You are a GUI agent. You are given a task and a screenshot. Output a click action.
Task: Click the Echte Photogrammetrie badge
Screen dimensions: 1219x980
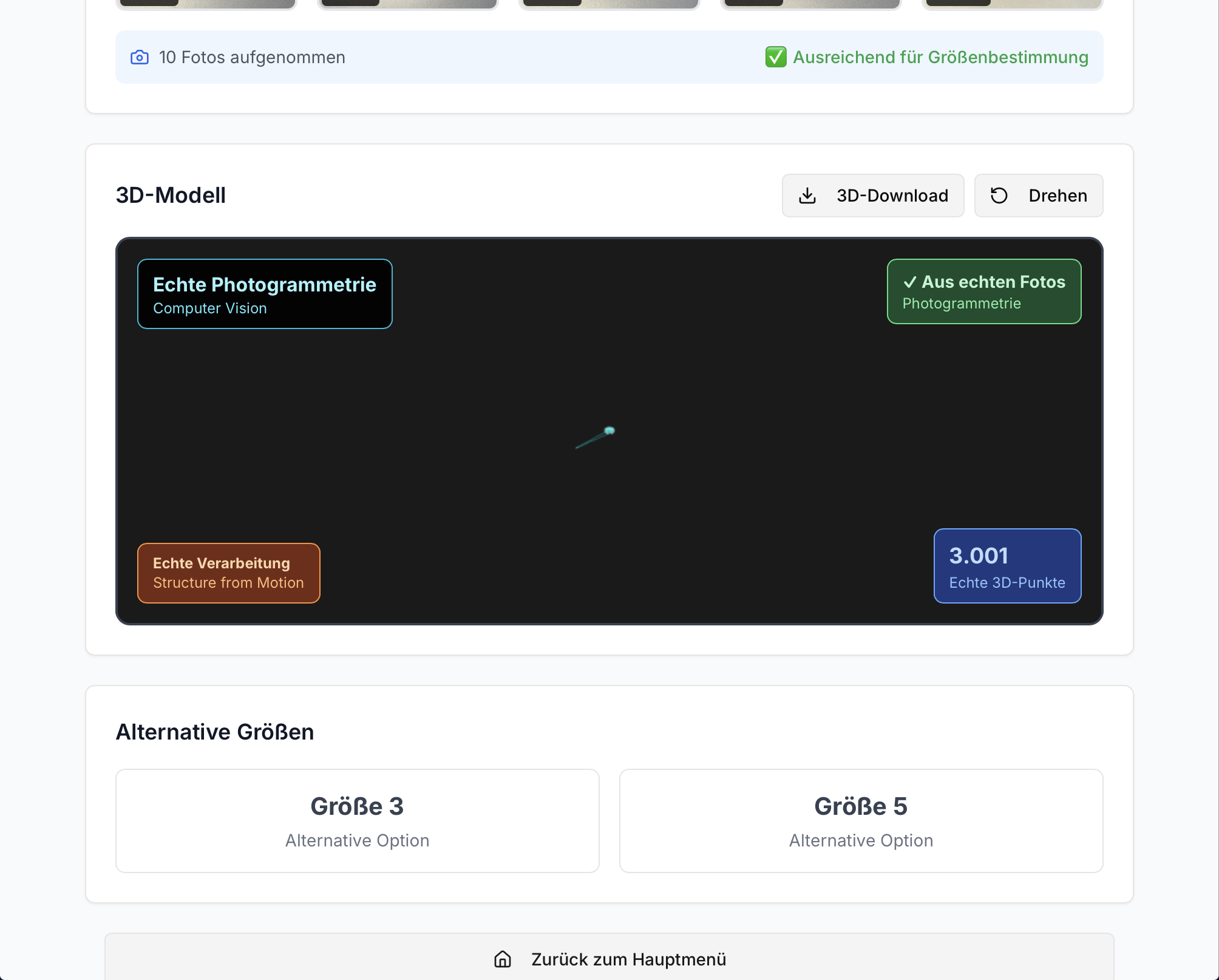click(265, 294)
